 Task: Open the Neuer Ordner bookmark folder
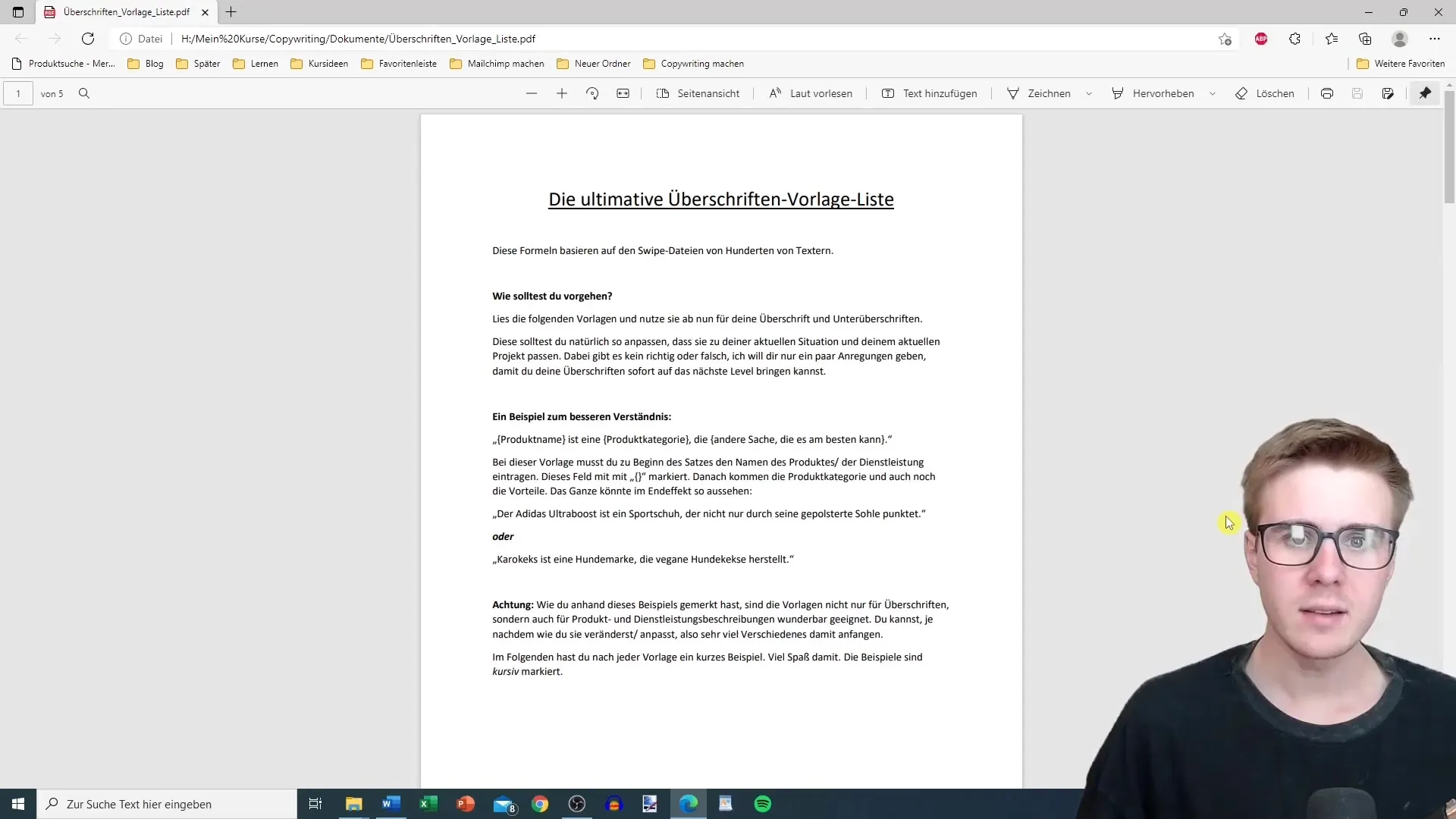tap(593, 64)
